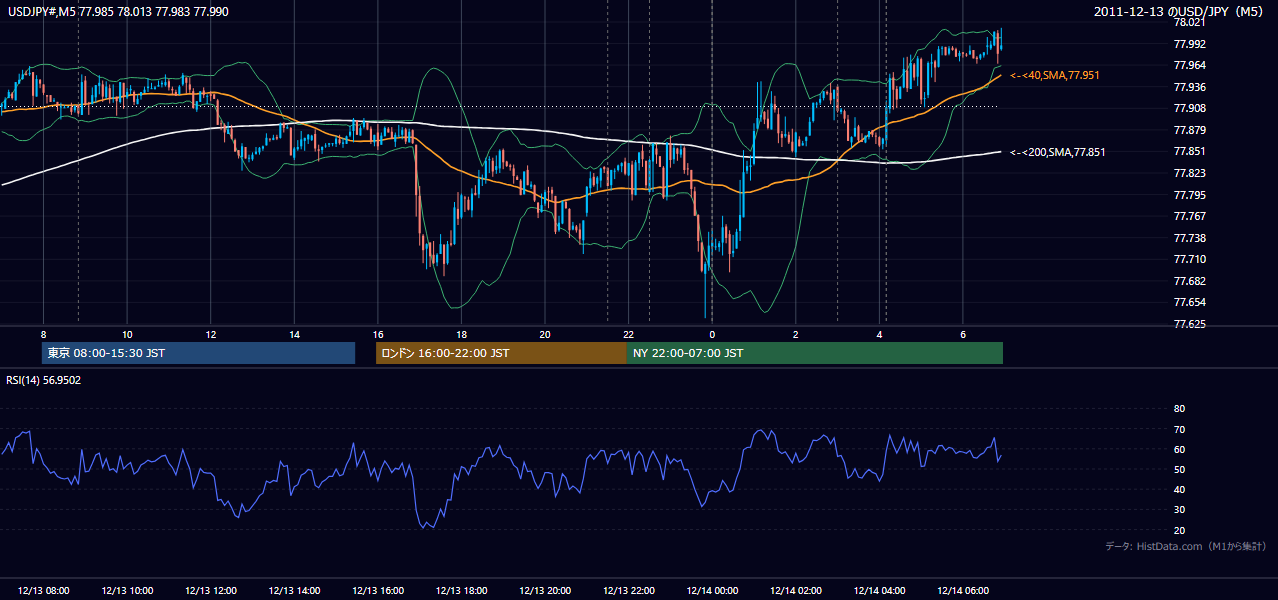The width and height of the screenshot is (1278, 600).
Task: Click the 12/13 20:00 bottom timeline label
Action: (x=545, y=591)
